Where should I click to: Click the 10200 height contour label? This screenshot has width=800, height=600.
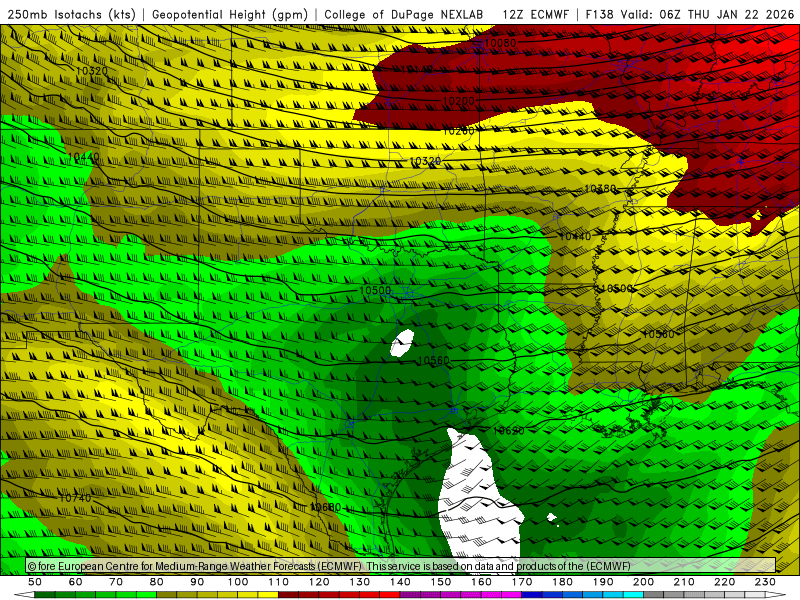[459, 101]
